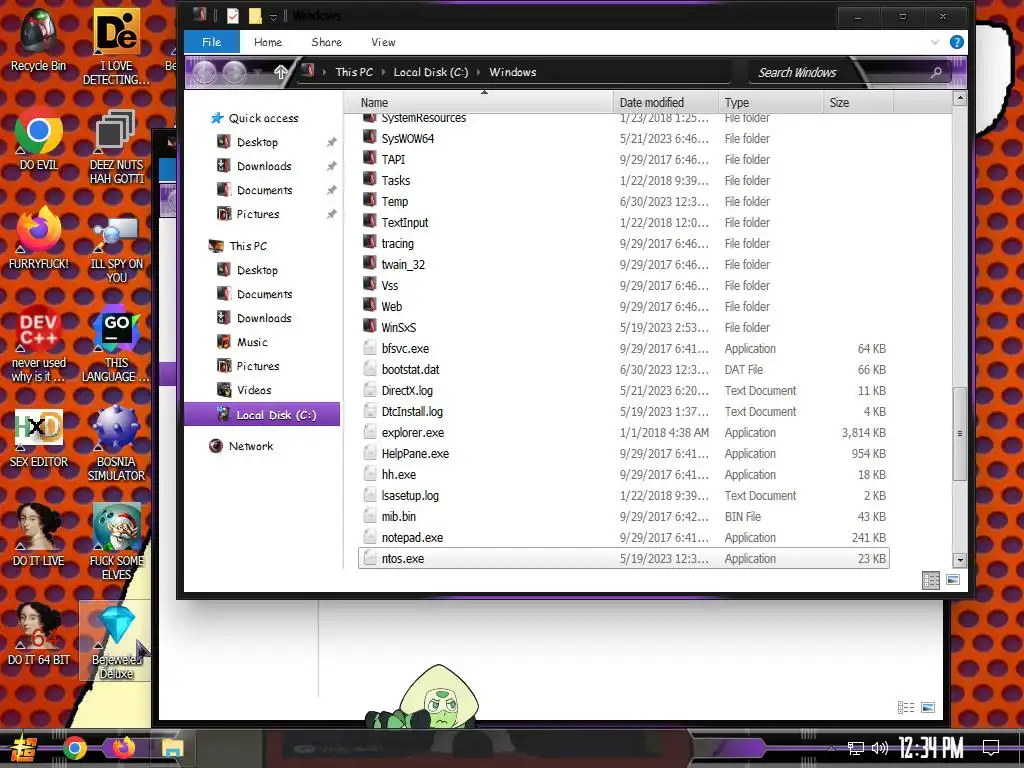Click the Explorer forward navigation button
1024x768 pixels.
click(234, 72)
